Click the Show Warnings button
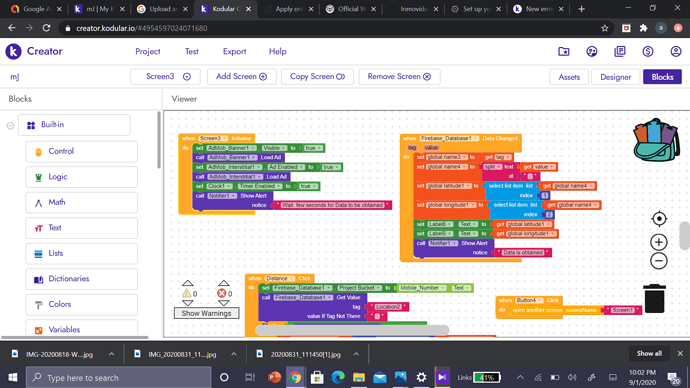690x388 pixels. click(x=206, y=313)
